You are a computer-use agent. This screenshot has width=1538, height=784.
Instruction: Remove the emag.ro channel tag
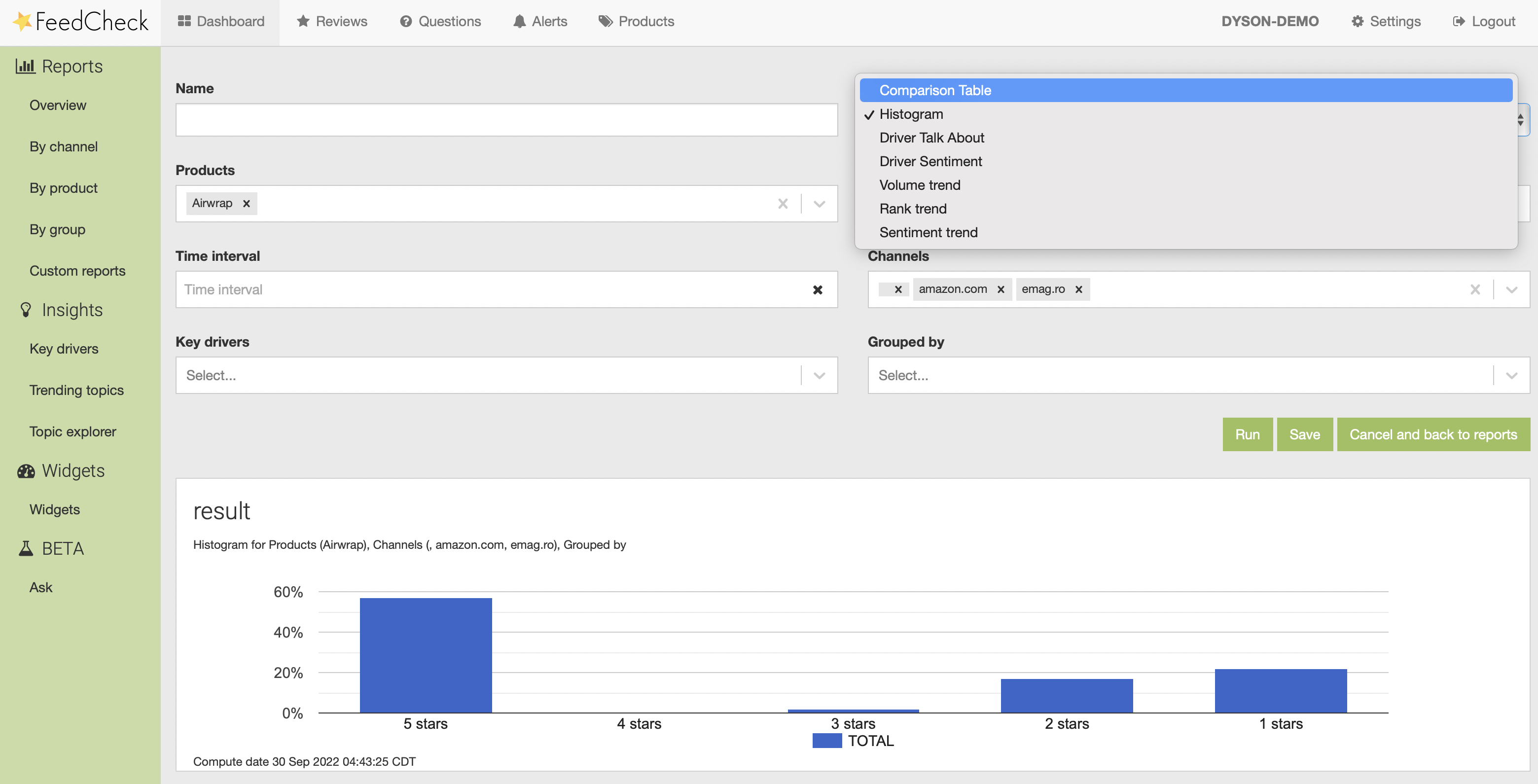1078,289
